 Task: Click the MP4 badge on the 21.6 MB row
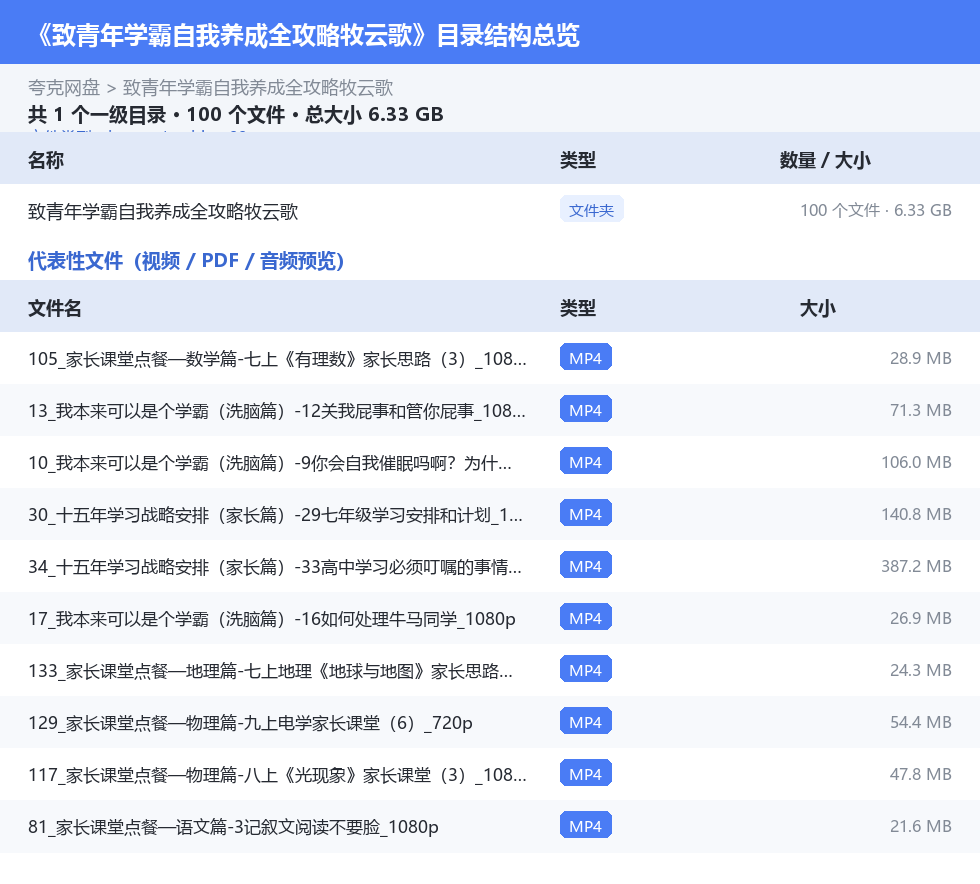tap(586, 825)
